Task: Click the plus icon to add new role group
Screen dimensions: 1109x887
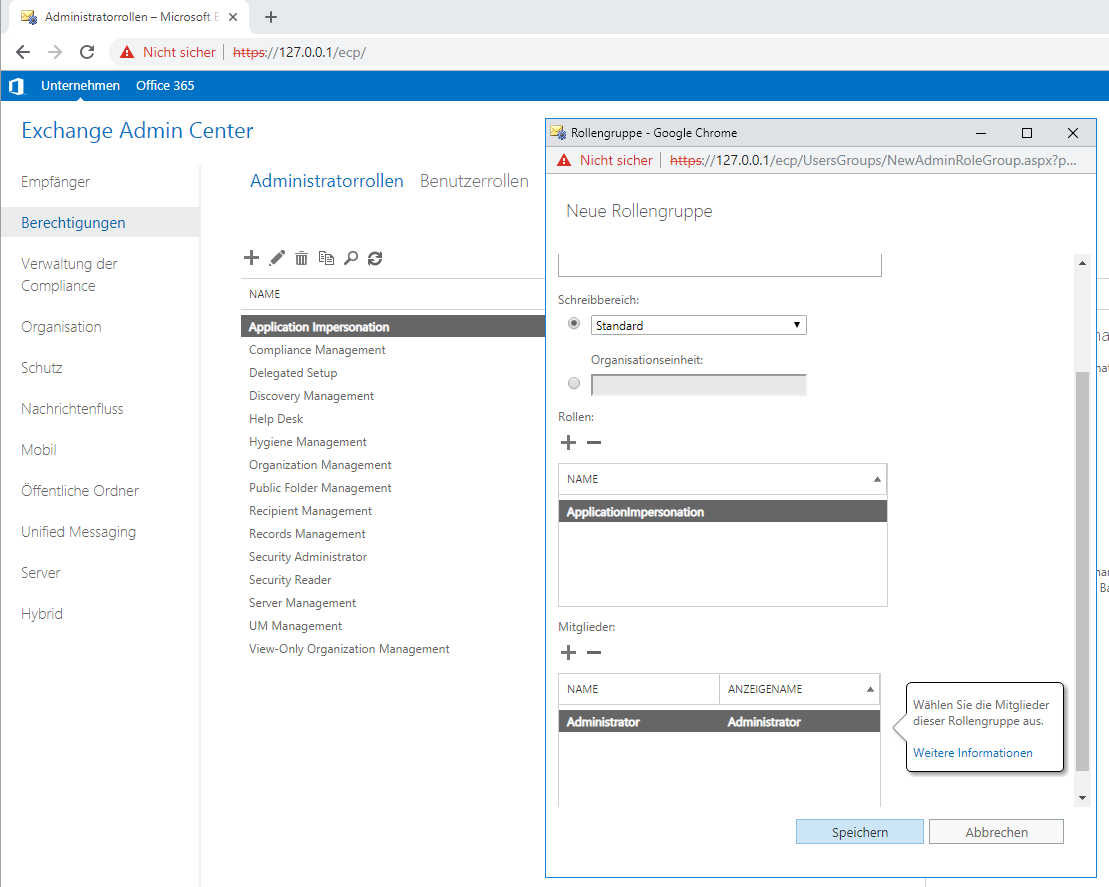Action: [251, 258]
